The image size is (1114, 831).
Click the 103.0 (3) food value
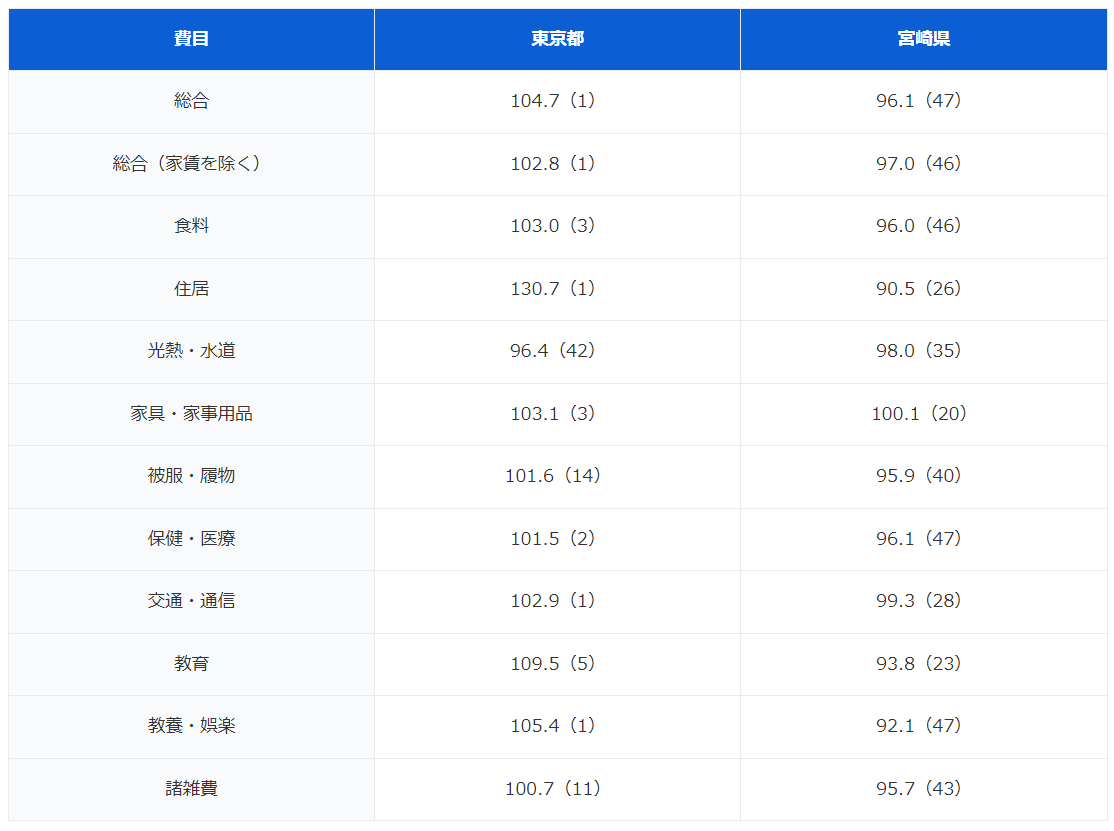tap(557, 226)
